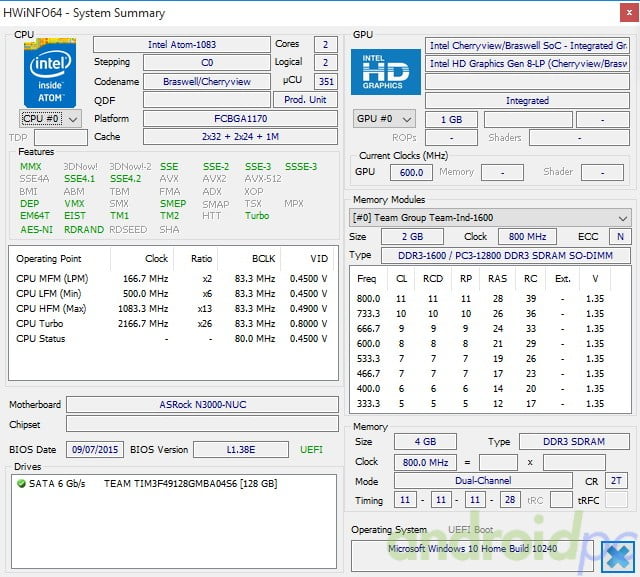This screenshot has width=640, height=577.
Task: Click the SSSE-3 feature label
Action: (x=301, y=166)
